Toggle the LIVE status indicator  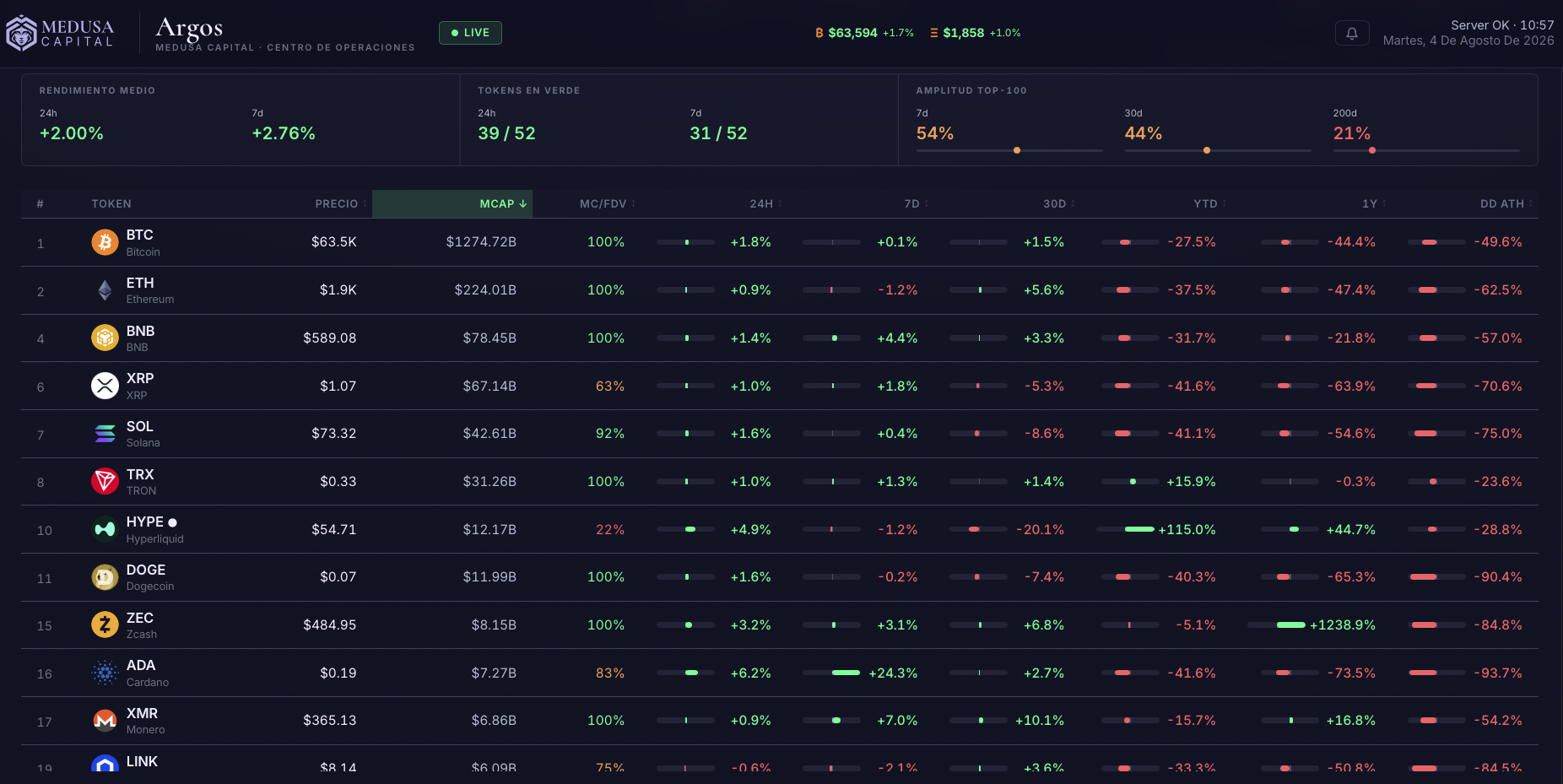click(x=470, y=33)
